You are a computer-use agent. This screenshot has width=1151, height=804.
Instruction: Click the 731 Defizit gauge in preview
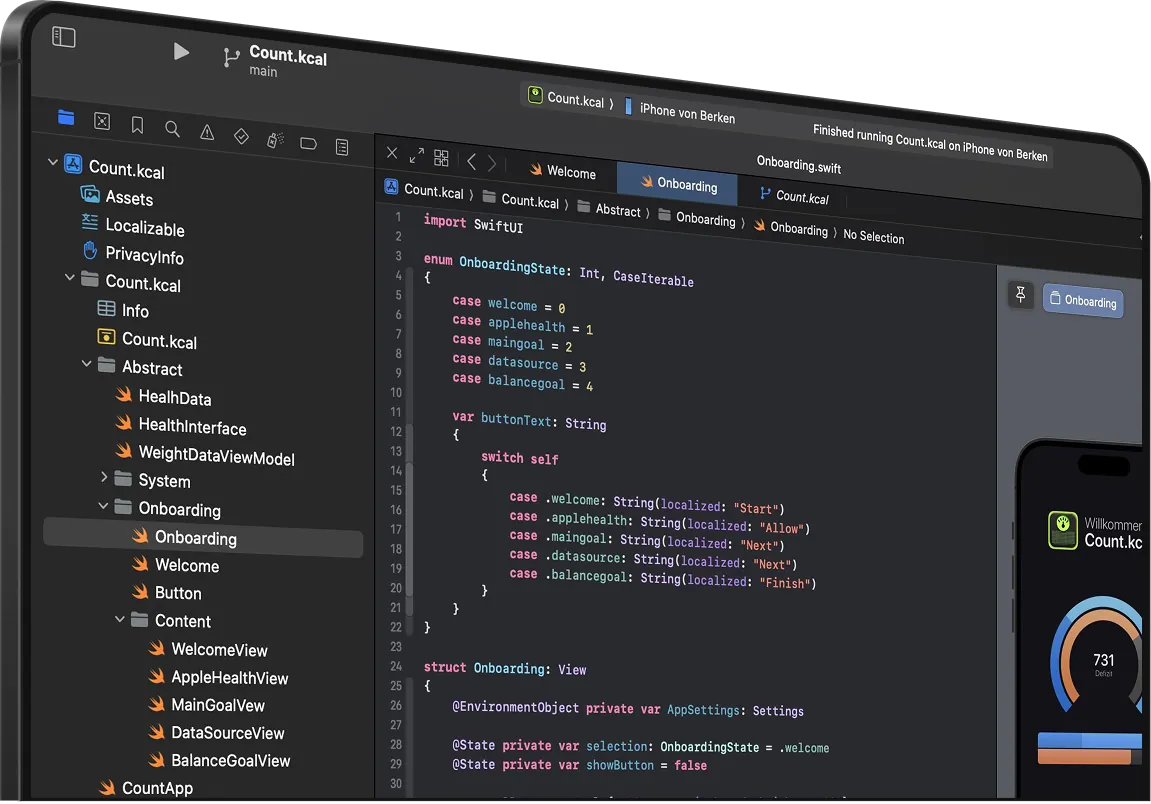(1098, 655)
